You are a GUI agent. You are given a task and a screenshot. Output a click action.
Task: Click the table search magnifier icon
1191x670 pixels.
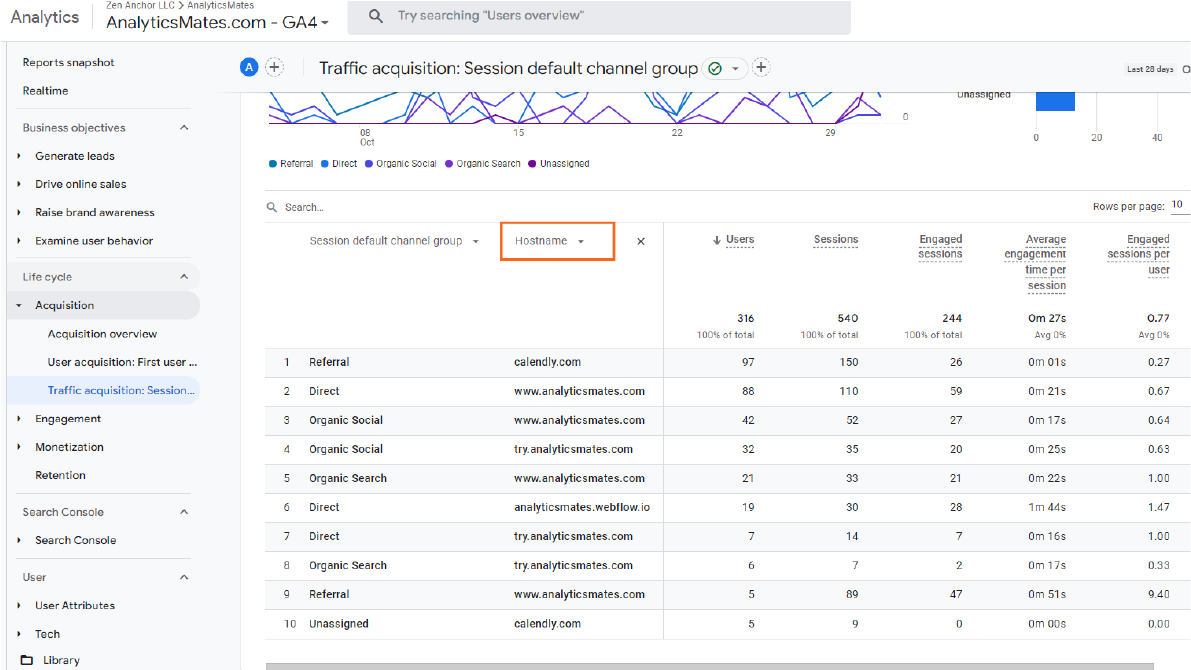click(x=271, y=207)
